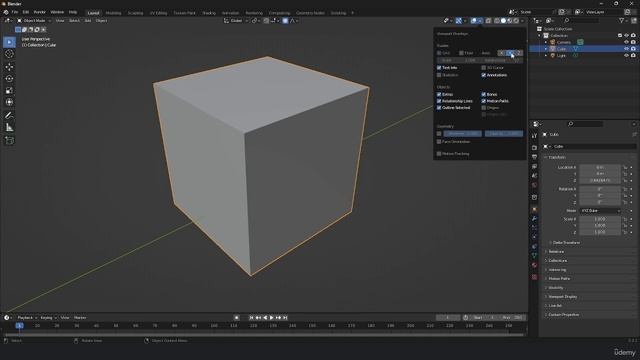Expand the Custom Properties panel

[x=564, y=315]
